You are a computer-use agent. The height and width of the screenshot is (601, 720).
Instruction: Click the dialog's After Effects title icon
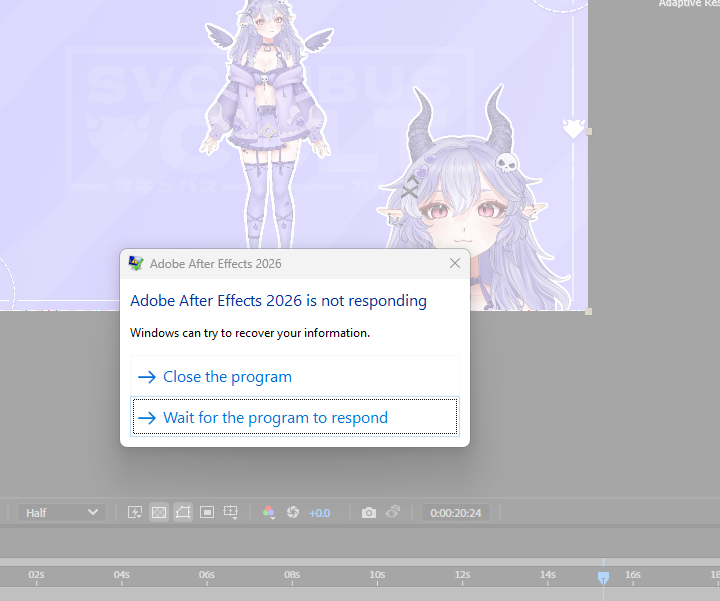(136, 264)
